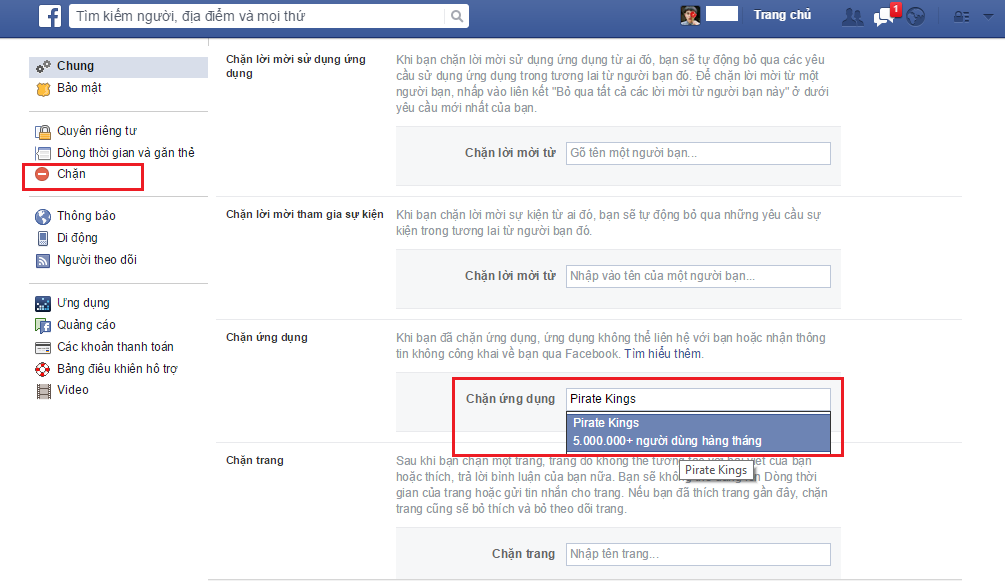Click the magnifier search button
Image resolution: width=1005 pixels, height=581 pixels.
coord(456,16)
